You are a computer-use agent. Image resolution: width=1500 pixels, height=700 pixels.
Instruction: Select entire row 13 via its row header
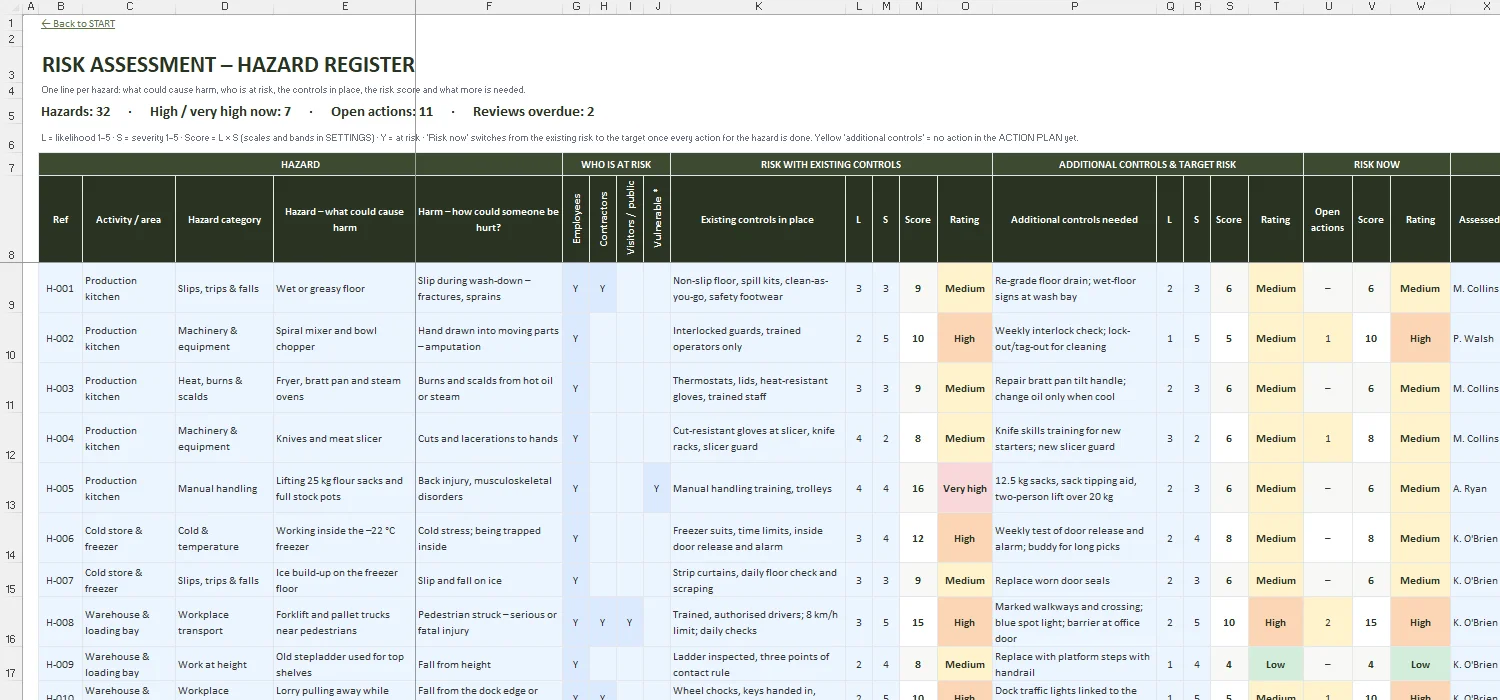(10, 488)
